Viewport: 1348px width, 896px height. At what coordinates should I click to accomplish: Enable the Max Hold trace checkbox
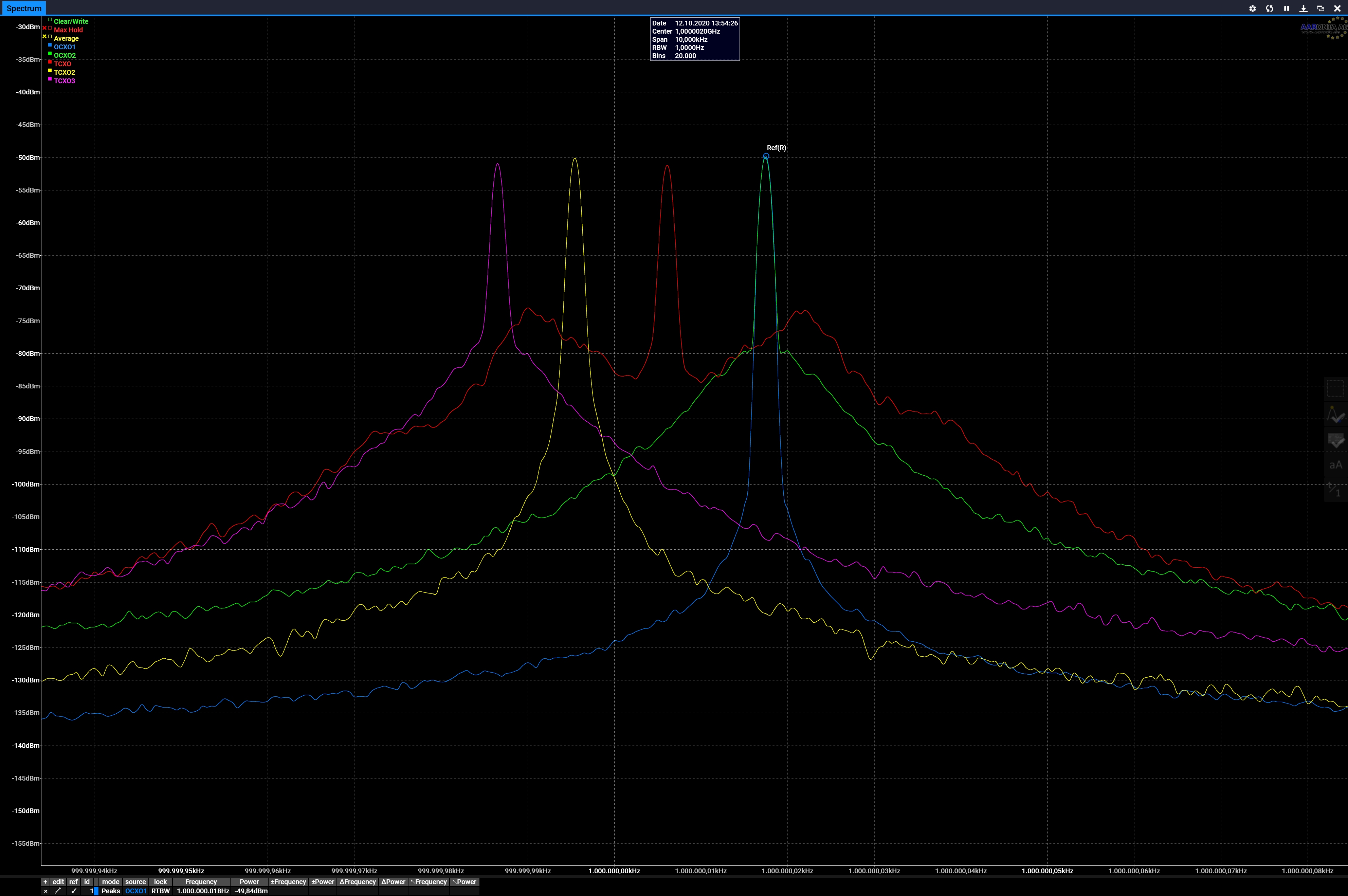coord(50,28)
